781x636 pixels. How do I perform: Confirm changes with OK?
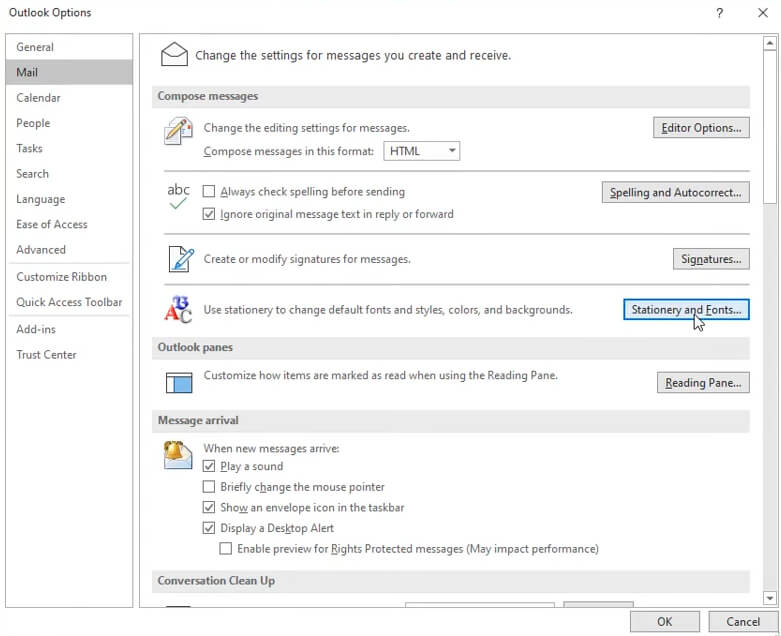click(x=664, y=622)
